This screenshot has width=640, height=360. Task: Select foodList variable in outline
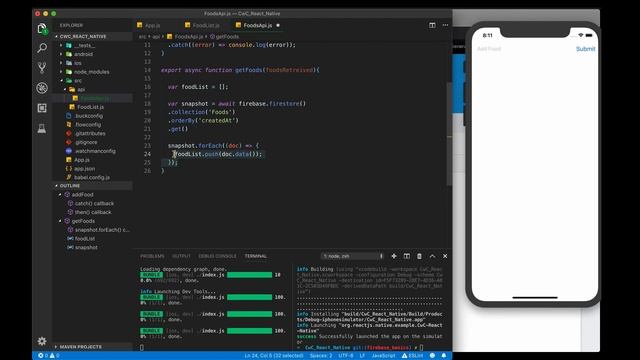[84, 238]
